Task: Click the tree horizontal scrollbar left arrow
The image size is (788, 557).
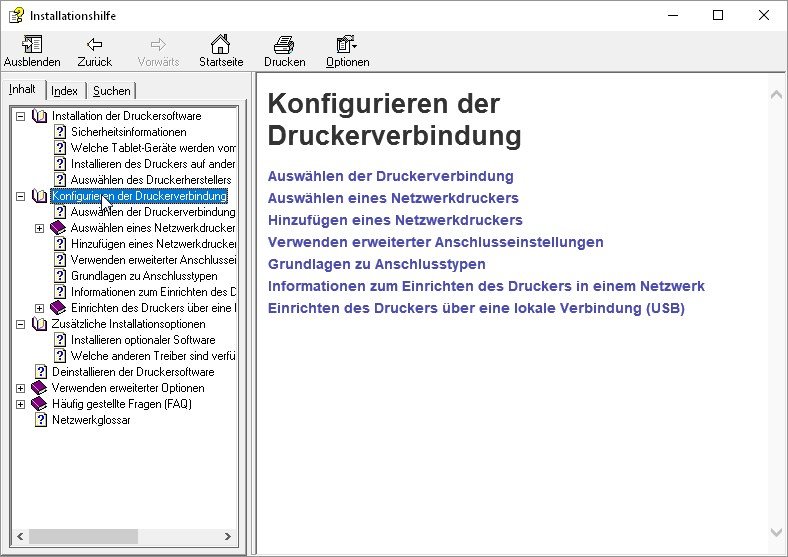Action: pos(20,536)
